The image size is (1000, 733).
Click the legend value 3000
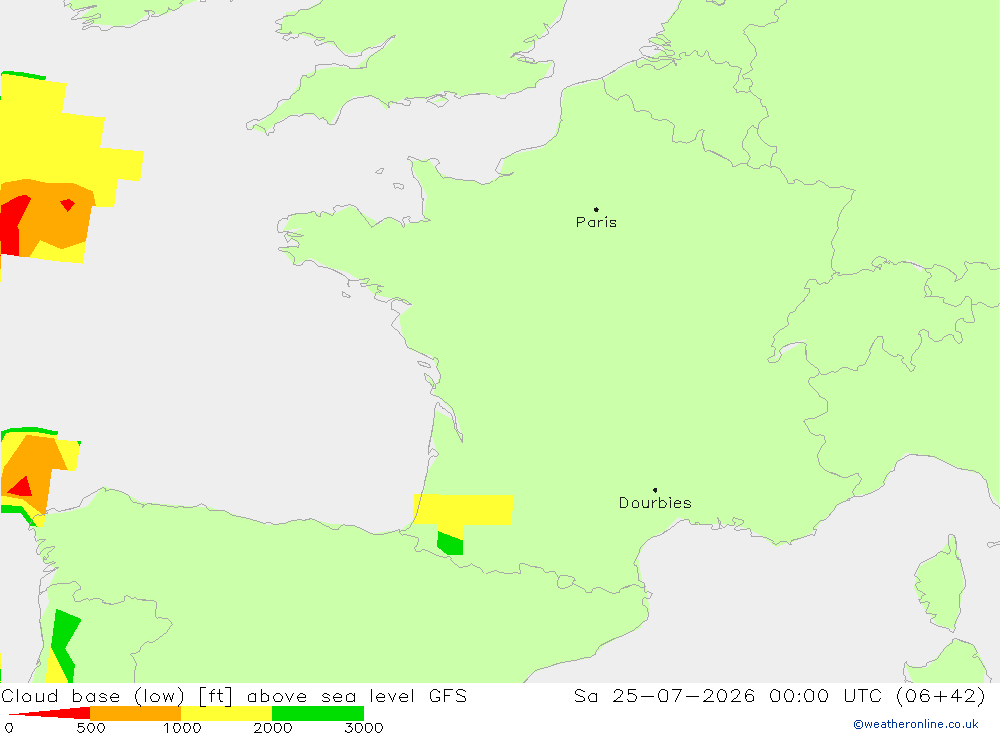click(364, 727)
